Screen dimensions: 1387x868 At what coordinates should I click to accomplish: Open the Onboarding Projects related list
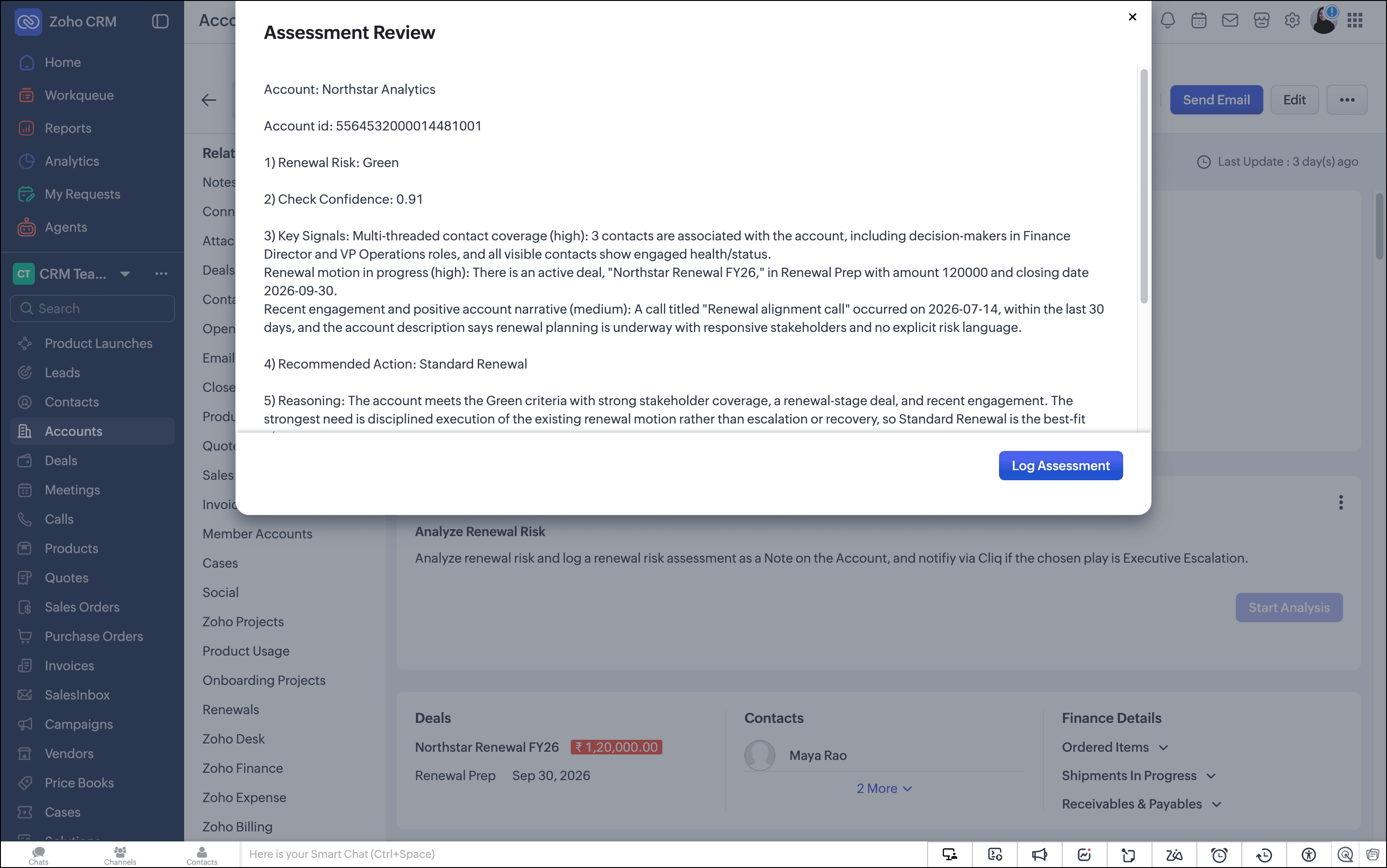coord(264,680)
